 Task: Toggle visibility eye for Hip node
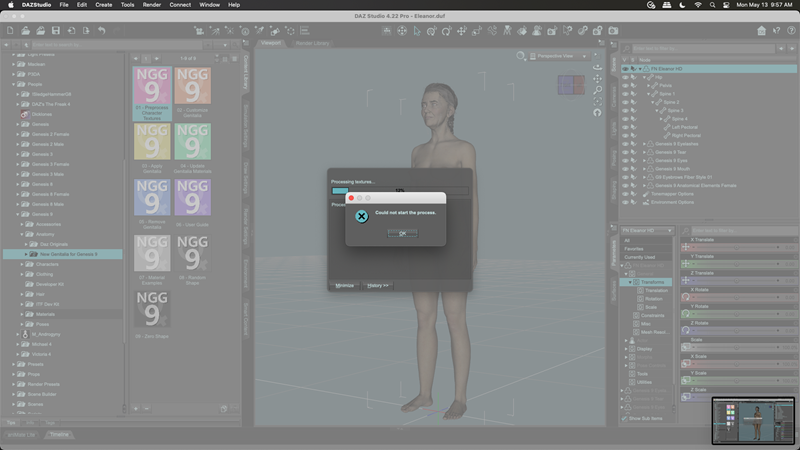(625, 77)
